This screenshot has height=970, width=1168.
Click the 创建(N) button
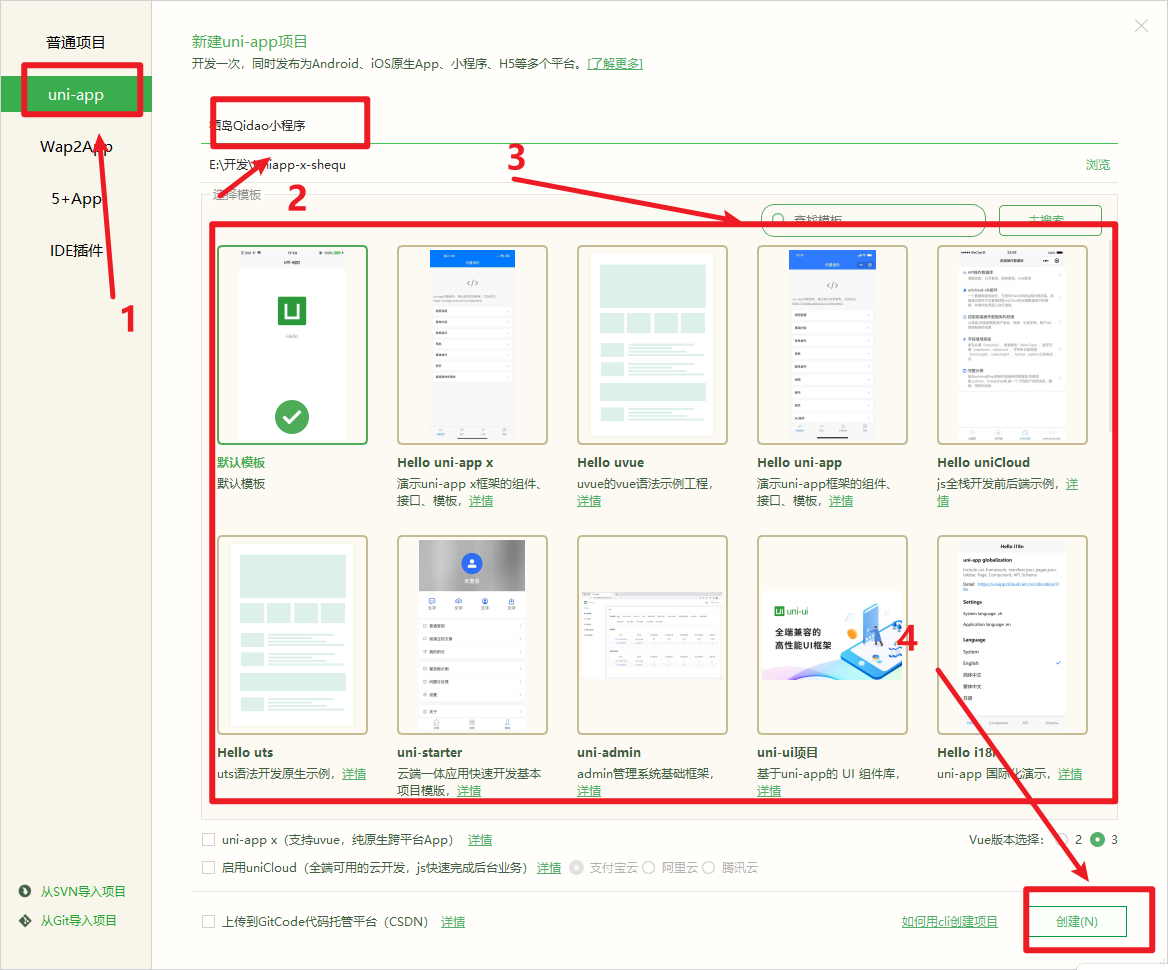(x=1077, y=922)
